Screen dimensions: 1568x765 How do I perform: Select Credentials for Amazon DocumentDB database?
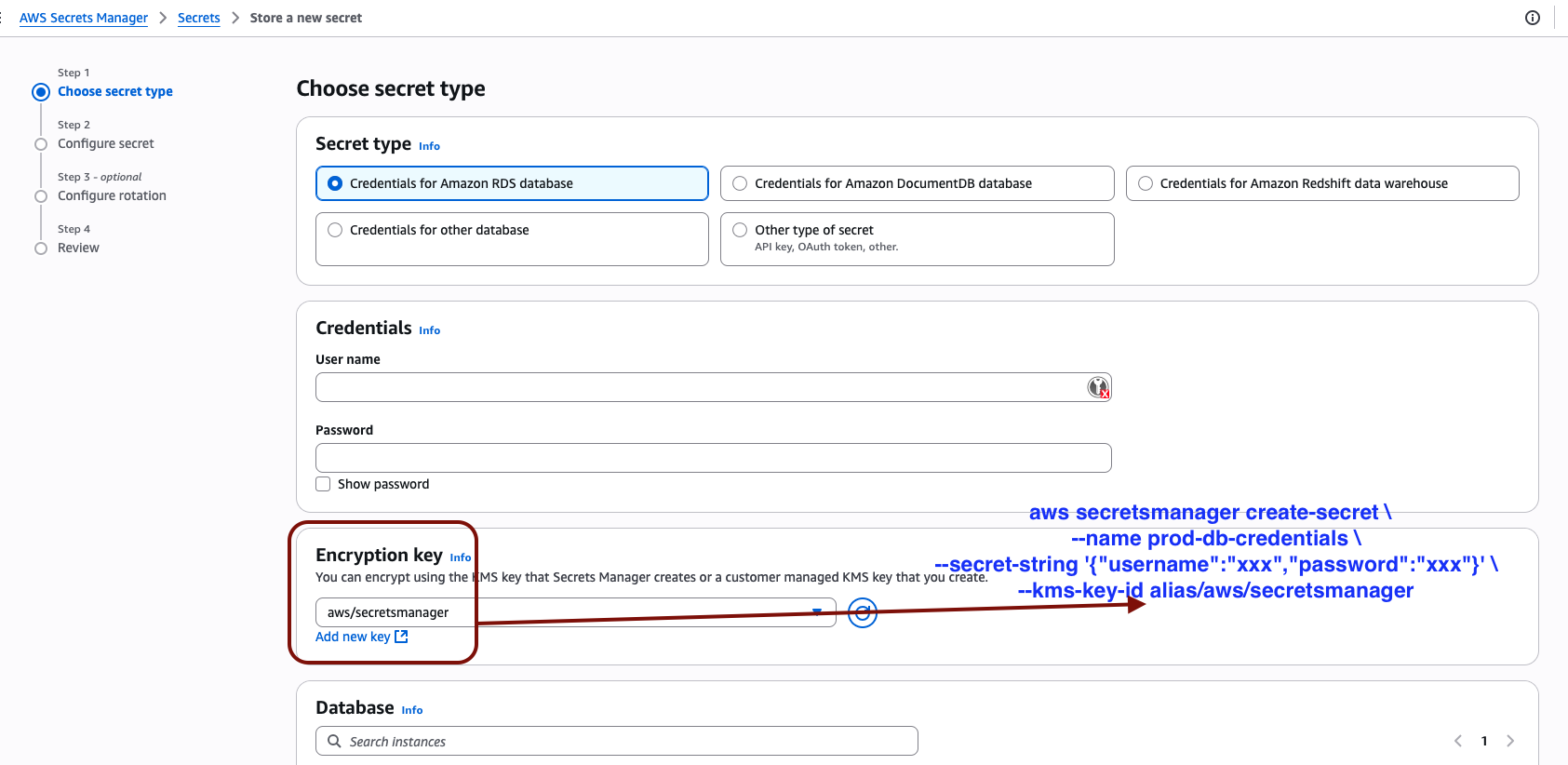click(917, 183)
